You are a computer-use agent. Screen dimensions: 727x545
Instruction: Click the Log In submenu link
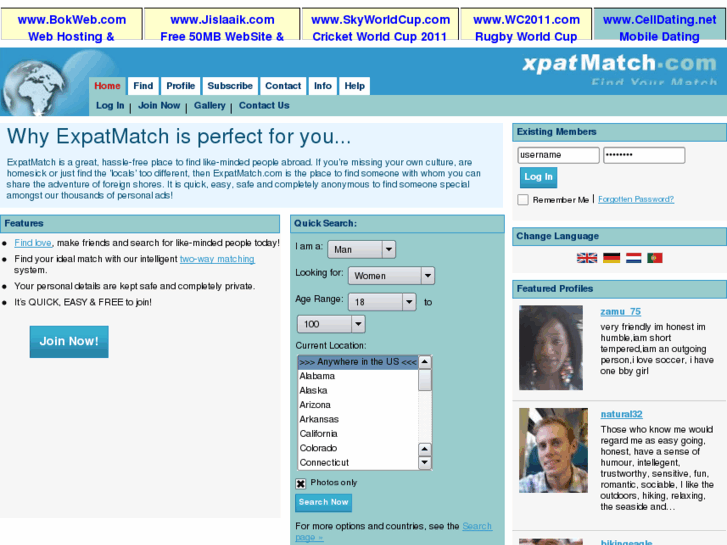110,106
